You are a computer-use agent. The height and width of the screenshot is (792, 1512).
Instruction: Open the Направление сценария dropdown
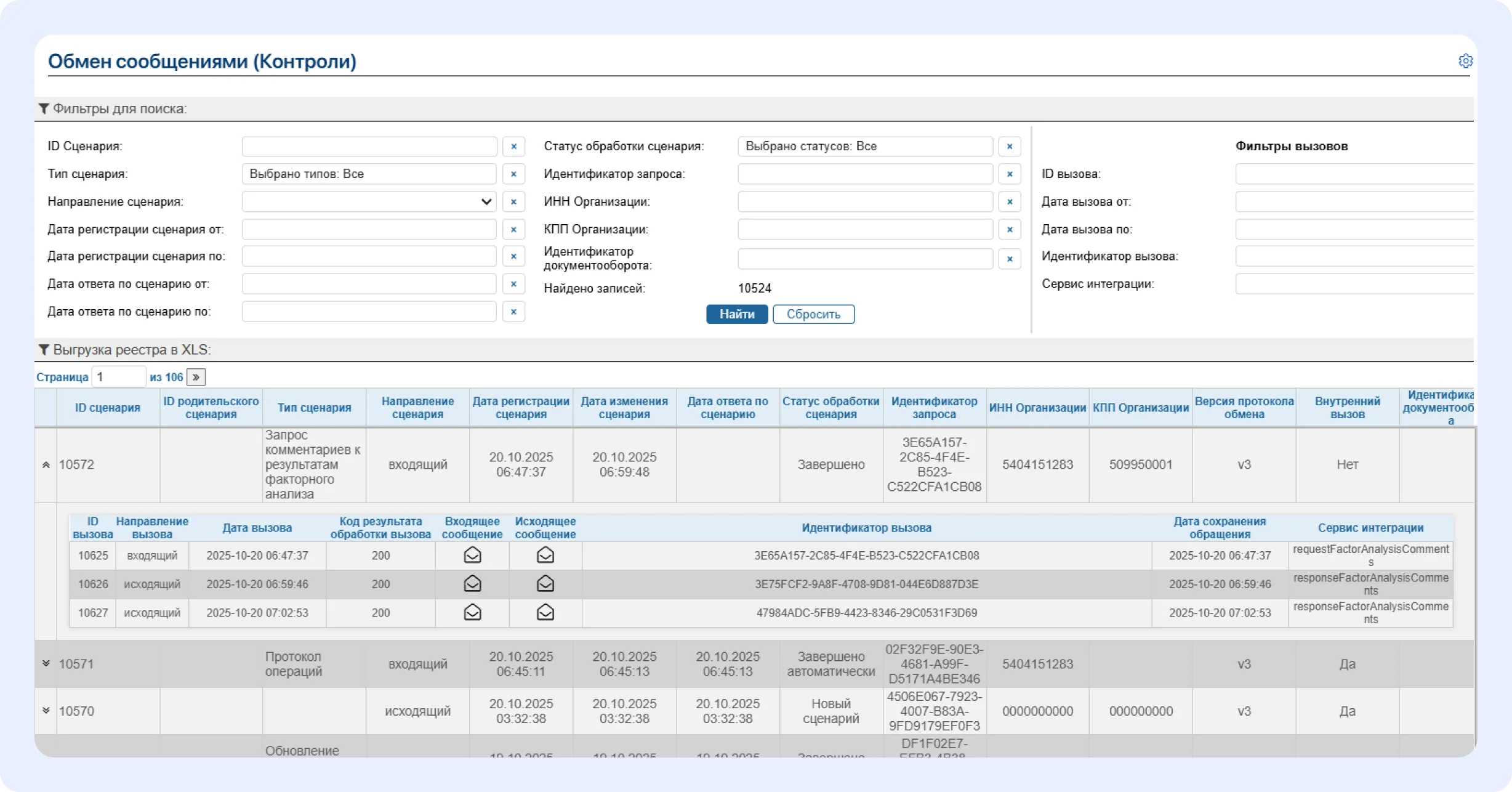coord(369,202)
